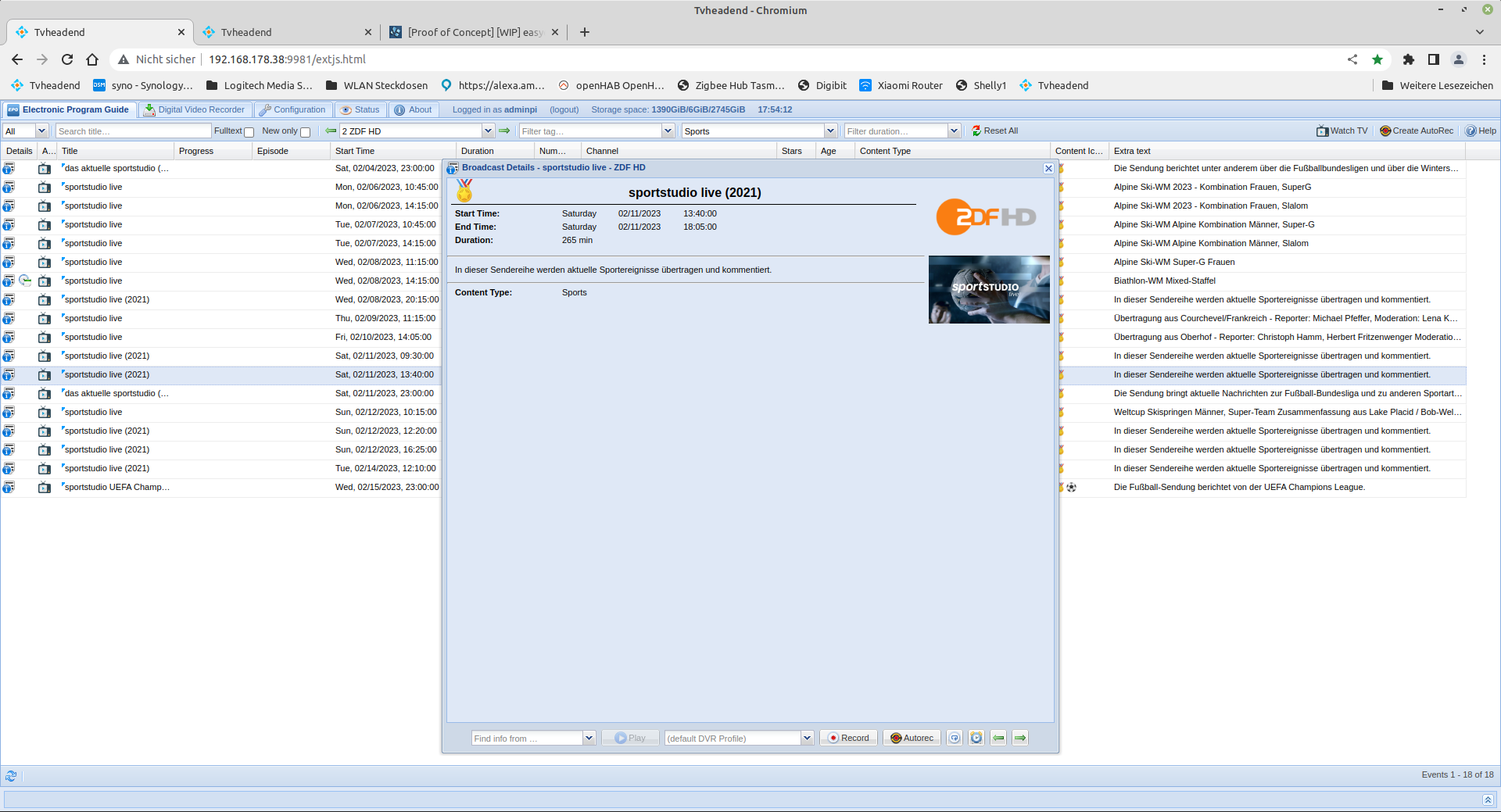
Task: Click Create AutoRec button
Action: pyautogui.click(x=1417, y=131)
